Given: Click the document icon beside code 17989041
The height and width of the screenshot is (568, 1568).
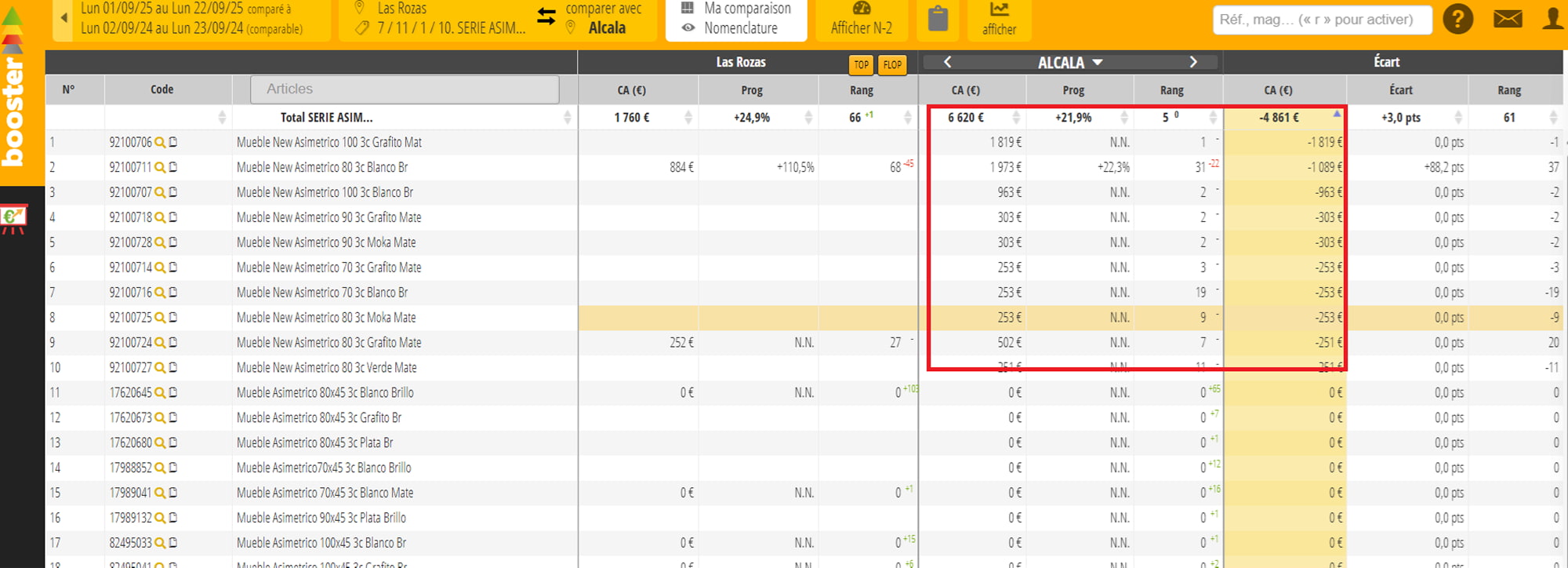Looking at the screenshot, I should (x=173, y=493).
